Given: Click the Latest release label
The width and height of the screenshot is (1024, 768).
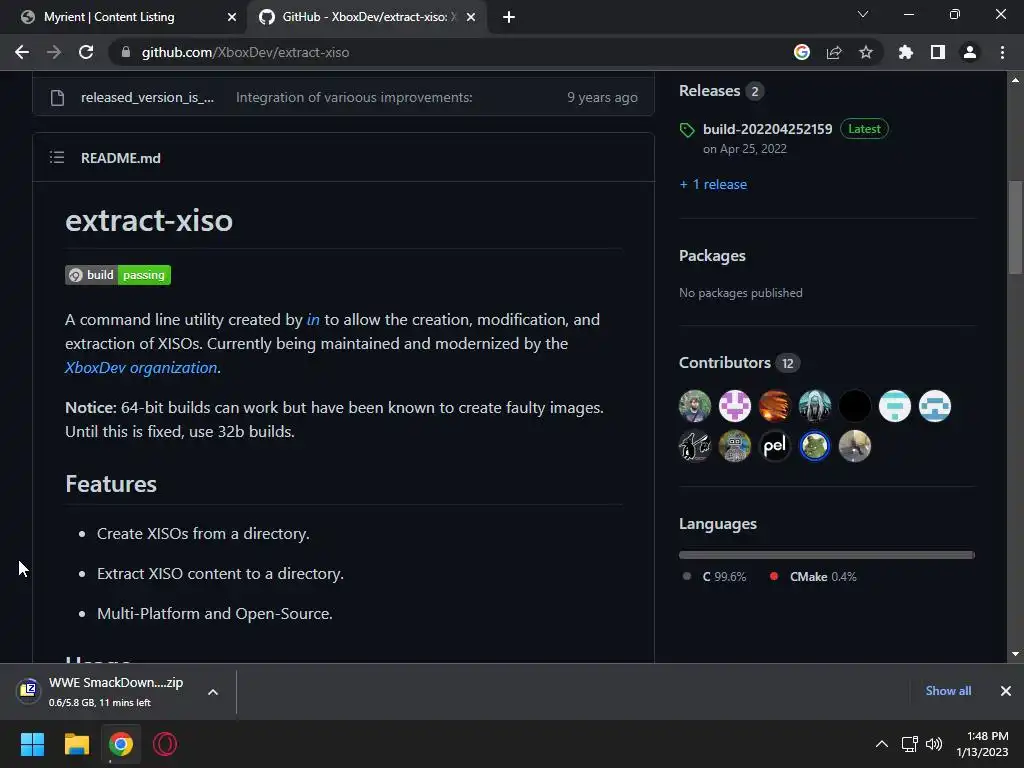Looking at the screenshot, I should click(x=864, y=129).
